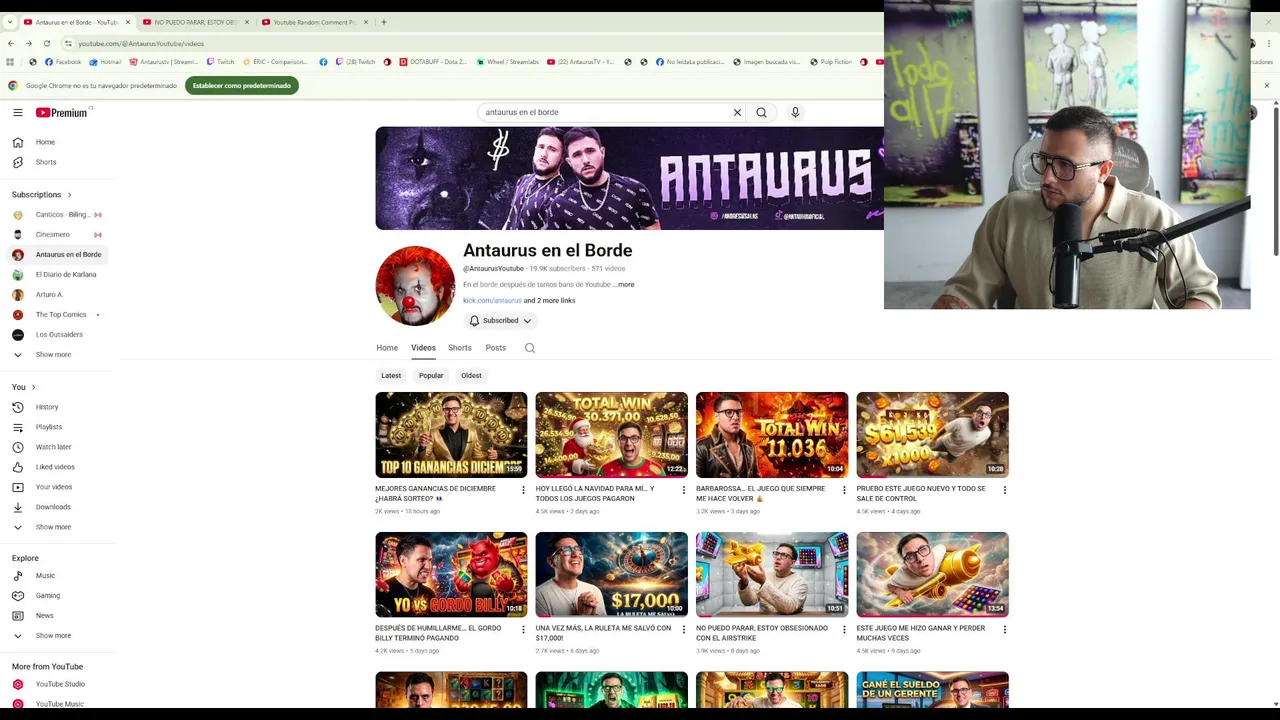Play TOP 10 GANANCIAS DICIEMBRE video thumbnail
The width and height of the screenshot is (1280, 720).
[451, 435]
